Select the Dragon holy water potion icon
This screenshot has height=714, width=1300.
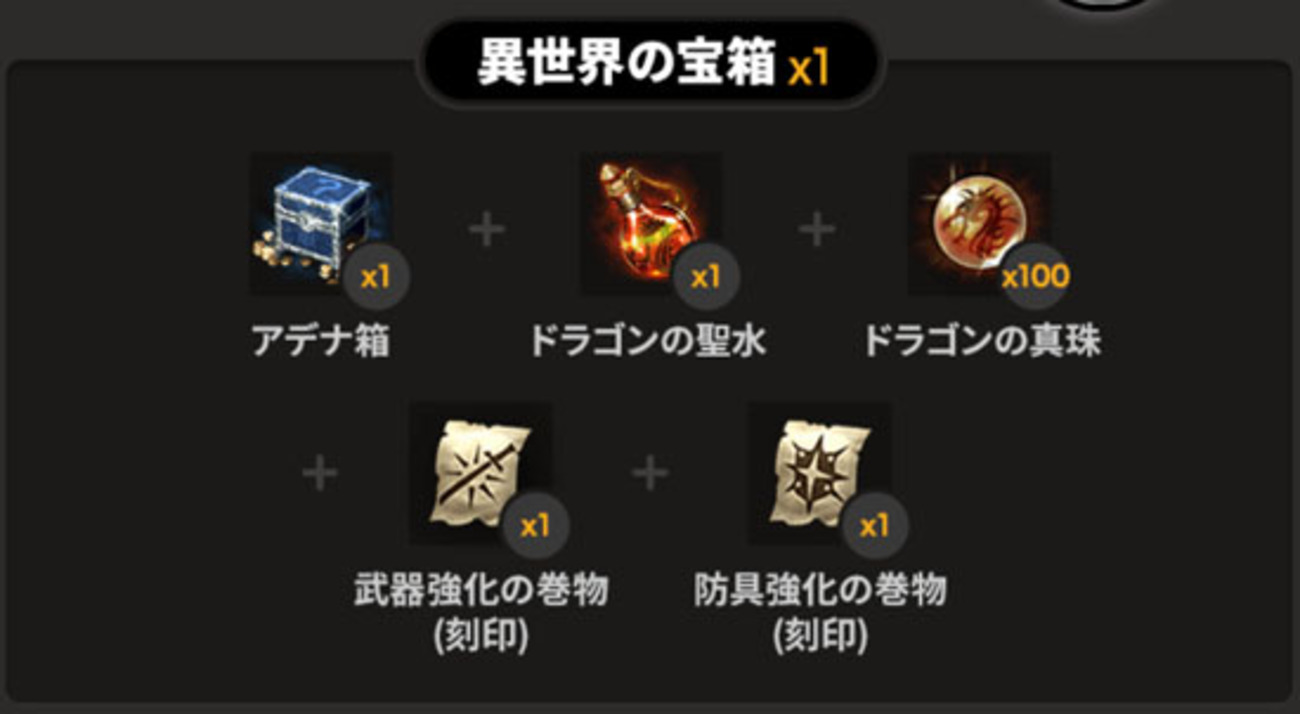650,224
